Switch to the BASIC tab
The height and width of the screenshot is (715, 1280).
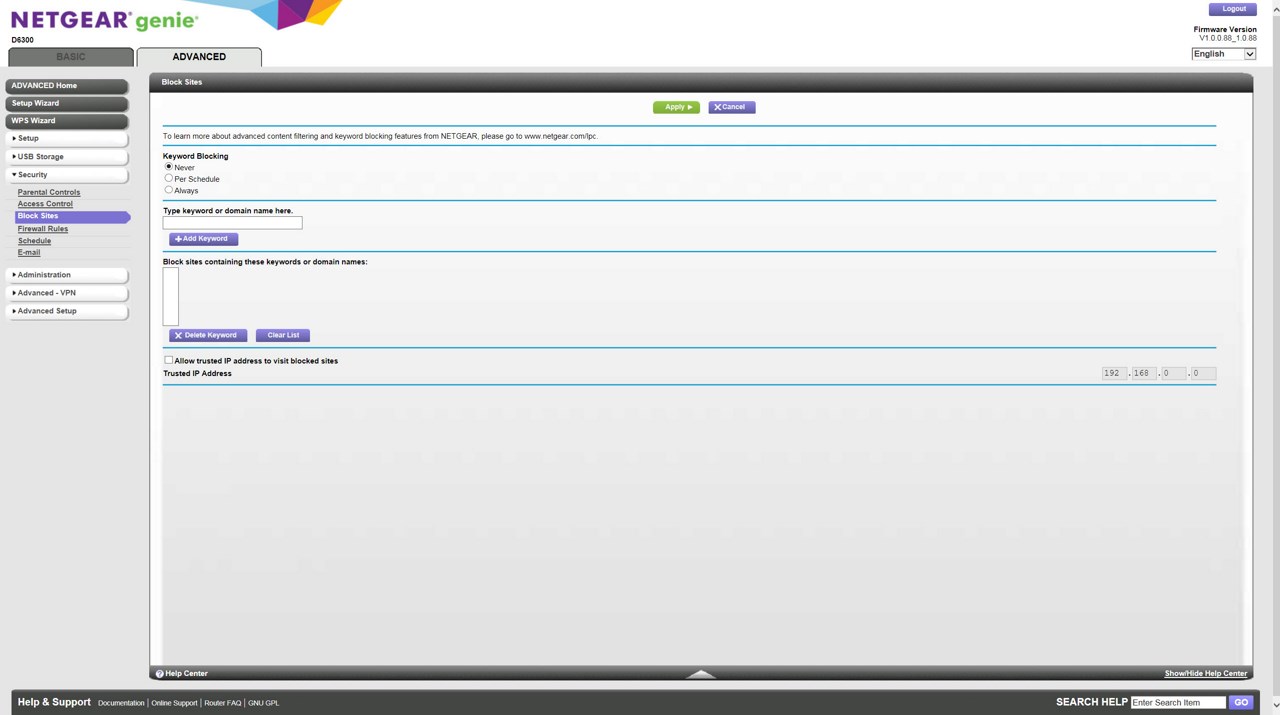71,57
